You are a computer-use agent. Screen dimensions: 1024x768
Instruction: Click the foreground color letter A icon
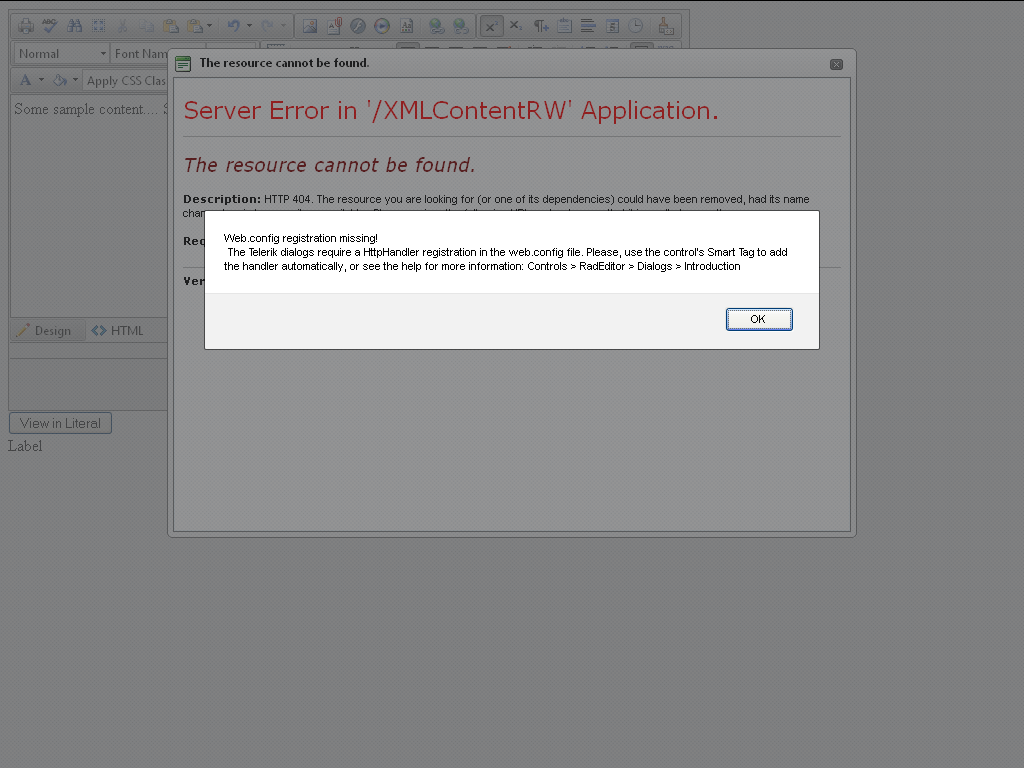point(25,80)
